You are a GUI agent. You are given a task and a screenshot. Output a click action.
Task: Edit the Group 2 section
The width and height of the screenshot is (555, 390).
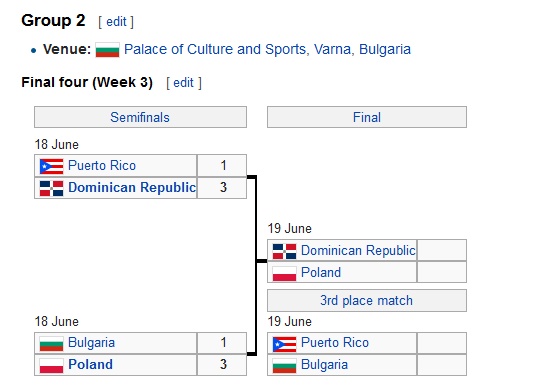pos(116,22)
